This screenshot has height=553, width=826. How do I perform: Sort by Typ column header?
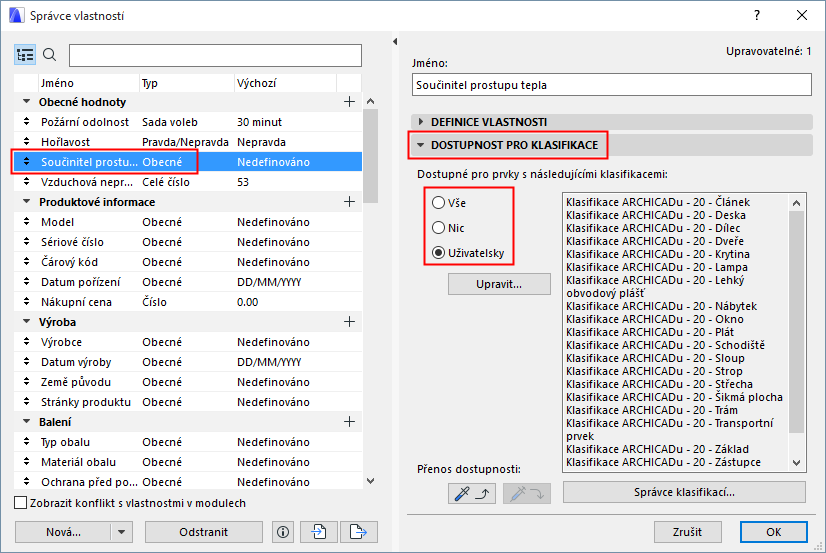point(186,83)
